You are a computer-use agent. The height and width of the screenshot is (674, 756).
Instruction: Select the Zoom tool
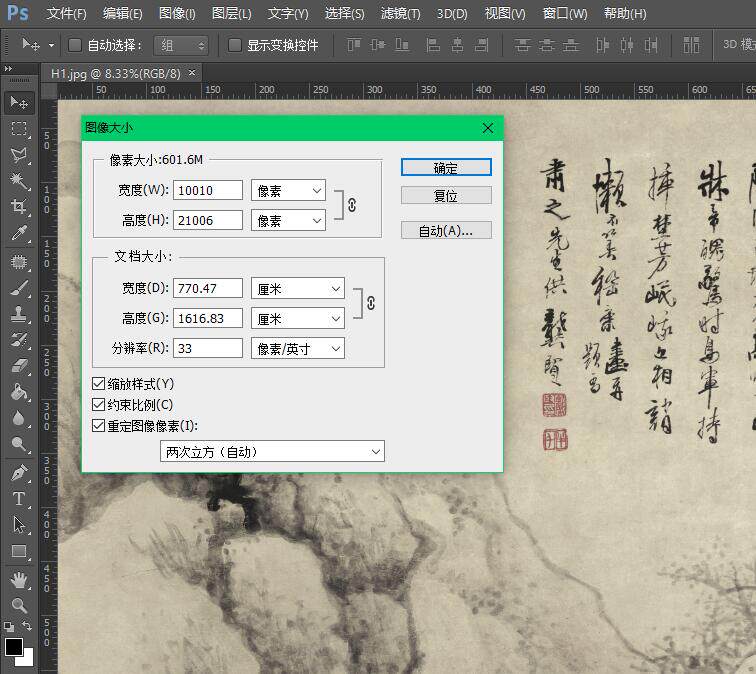[x=19, y=605]
